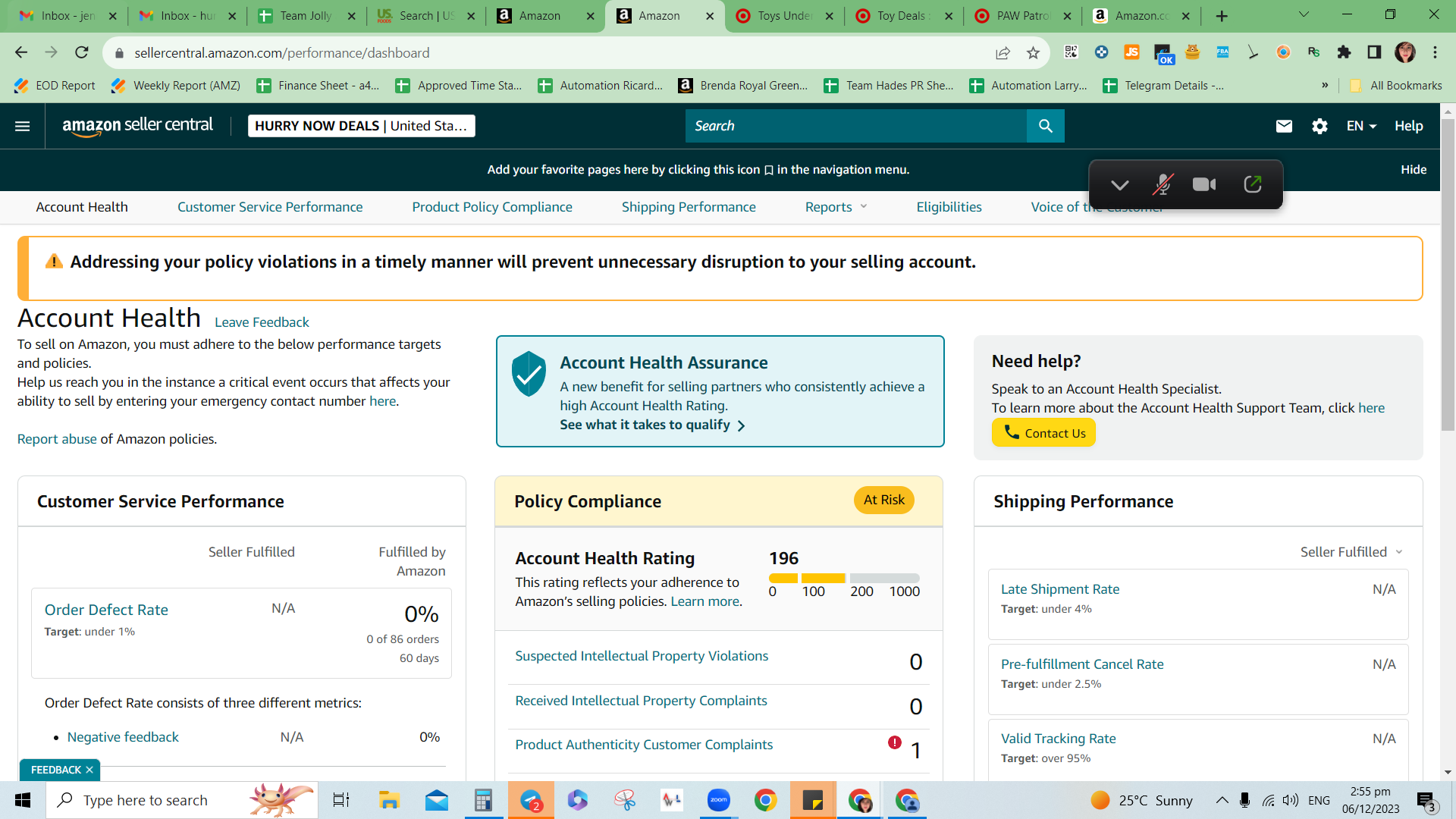This screenshot has height=819, width=1456.
Task: Open the Report abuse link
Action: pos(57,439)
